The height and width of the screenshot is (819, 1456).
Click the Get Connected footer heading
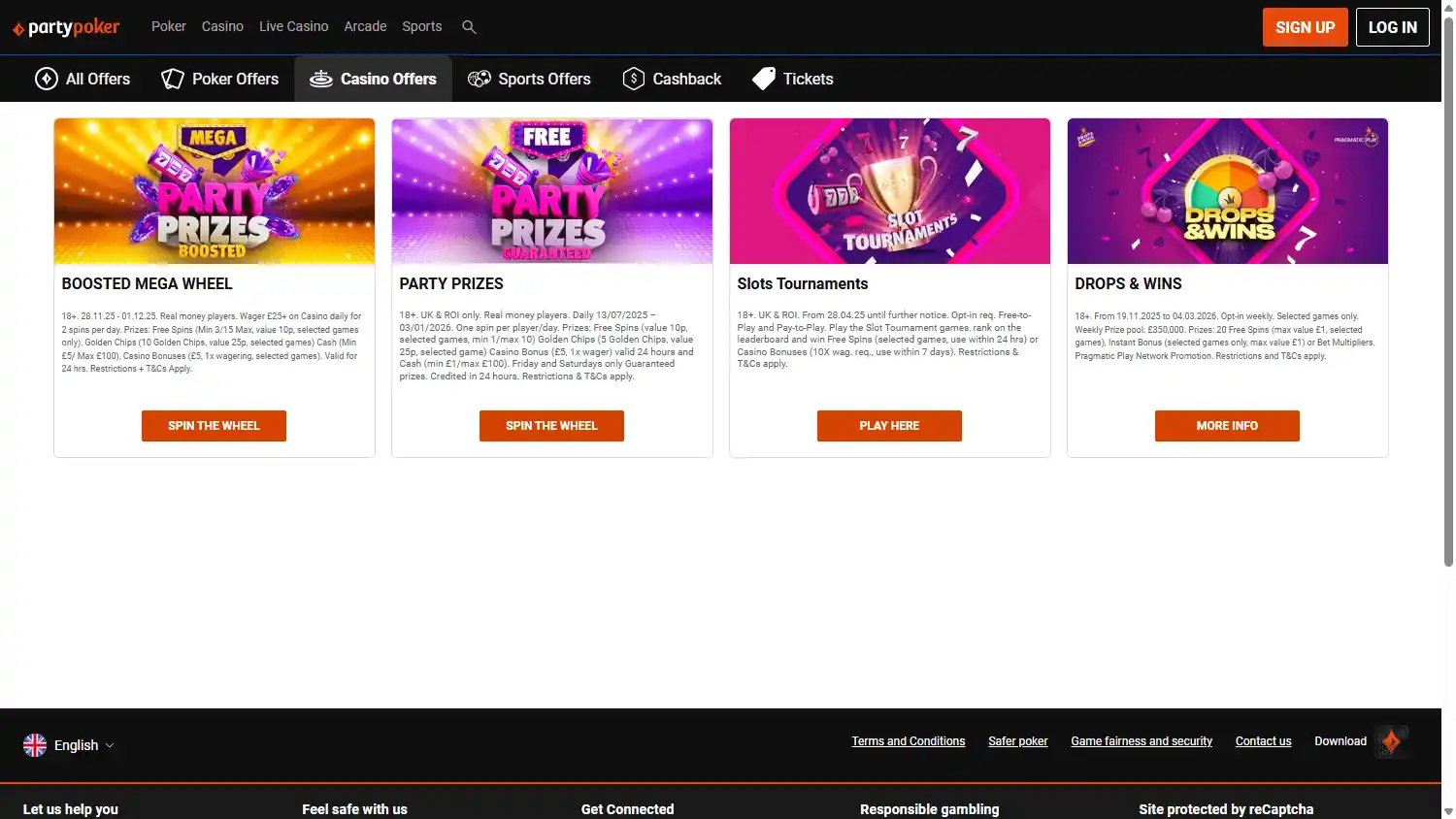pyautogui.click(x=627, y=809)
